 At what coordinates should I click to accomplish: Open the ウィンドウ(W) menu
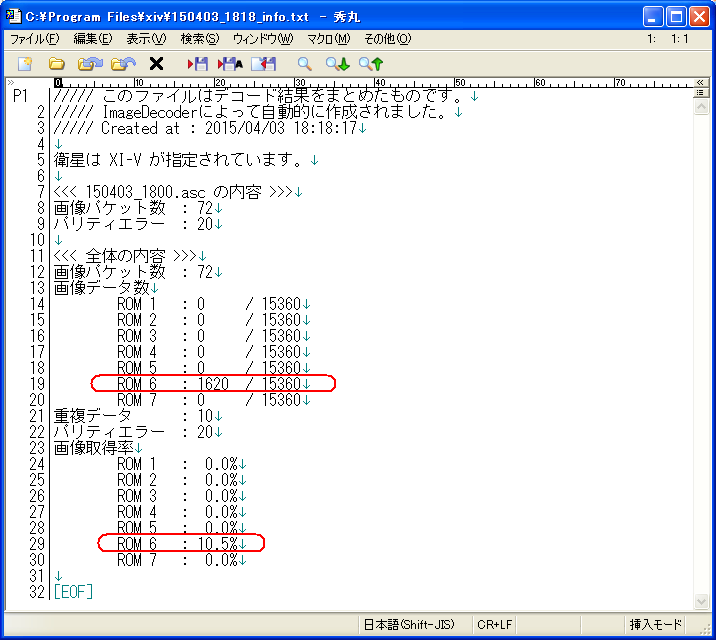point(263,39)
